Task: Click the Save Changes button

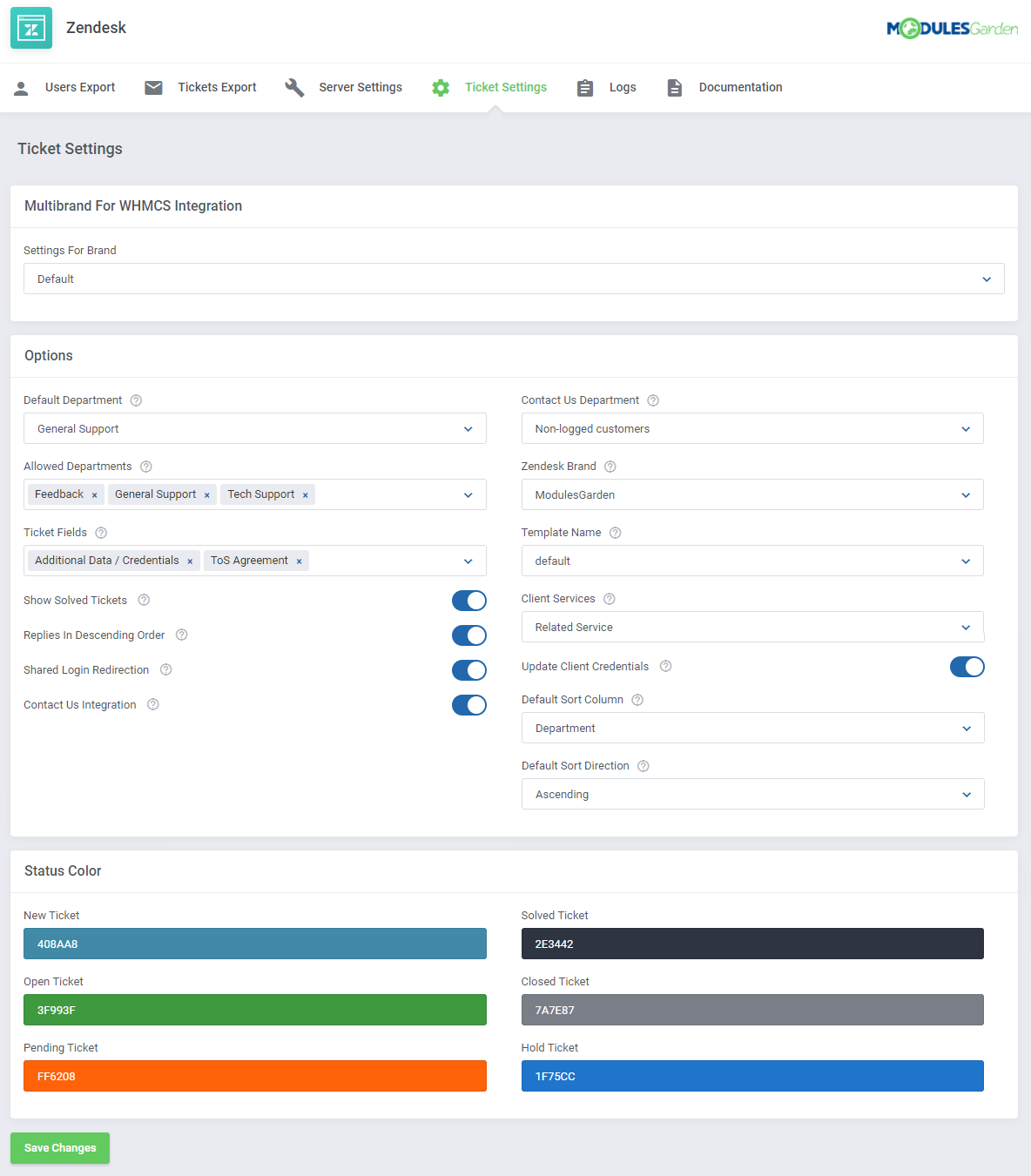Action: pyautogui.click(x=59, y=1147)
